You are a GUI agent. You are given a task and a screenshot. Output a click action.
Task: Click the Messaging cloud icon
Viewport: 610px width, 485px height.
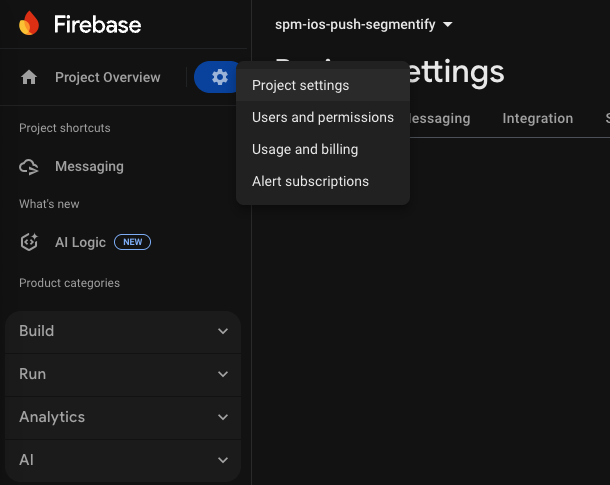click(29, 167)
